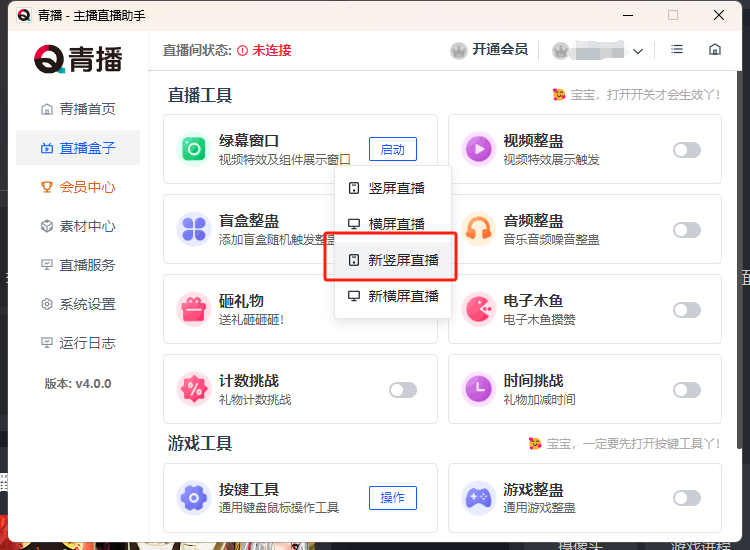Viewport: 750px width, 550px height.
Task: Click the 未连接 status text
Action: coord(272,50)
